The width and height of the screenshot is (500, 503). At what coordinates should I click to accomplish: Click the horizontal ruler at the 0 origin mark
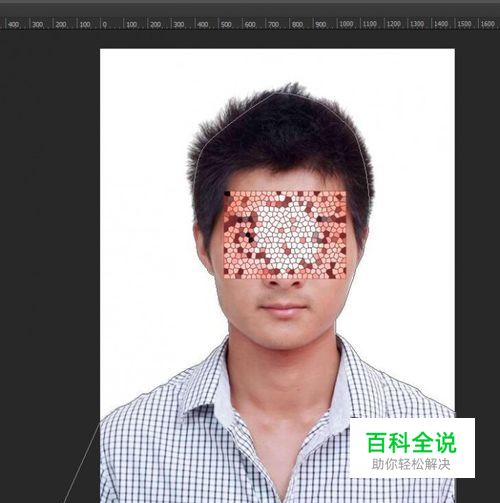[x=105, y=24]
